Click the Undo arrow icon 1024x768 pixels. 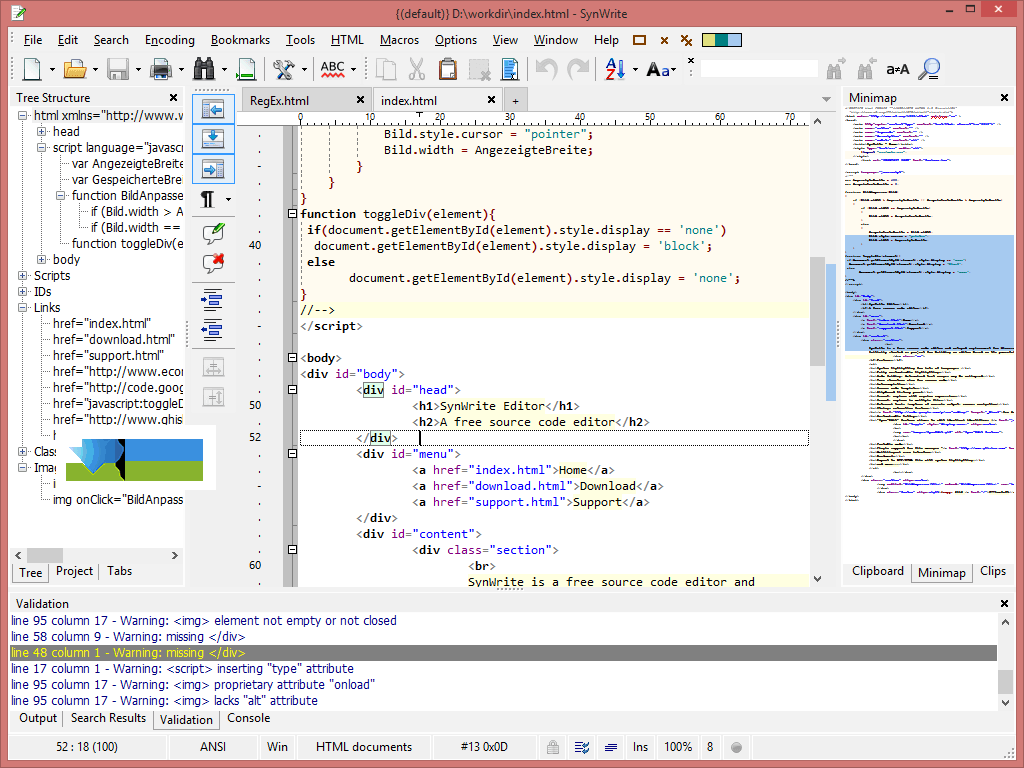click(546, 69)
